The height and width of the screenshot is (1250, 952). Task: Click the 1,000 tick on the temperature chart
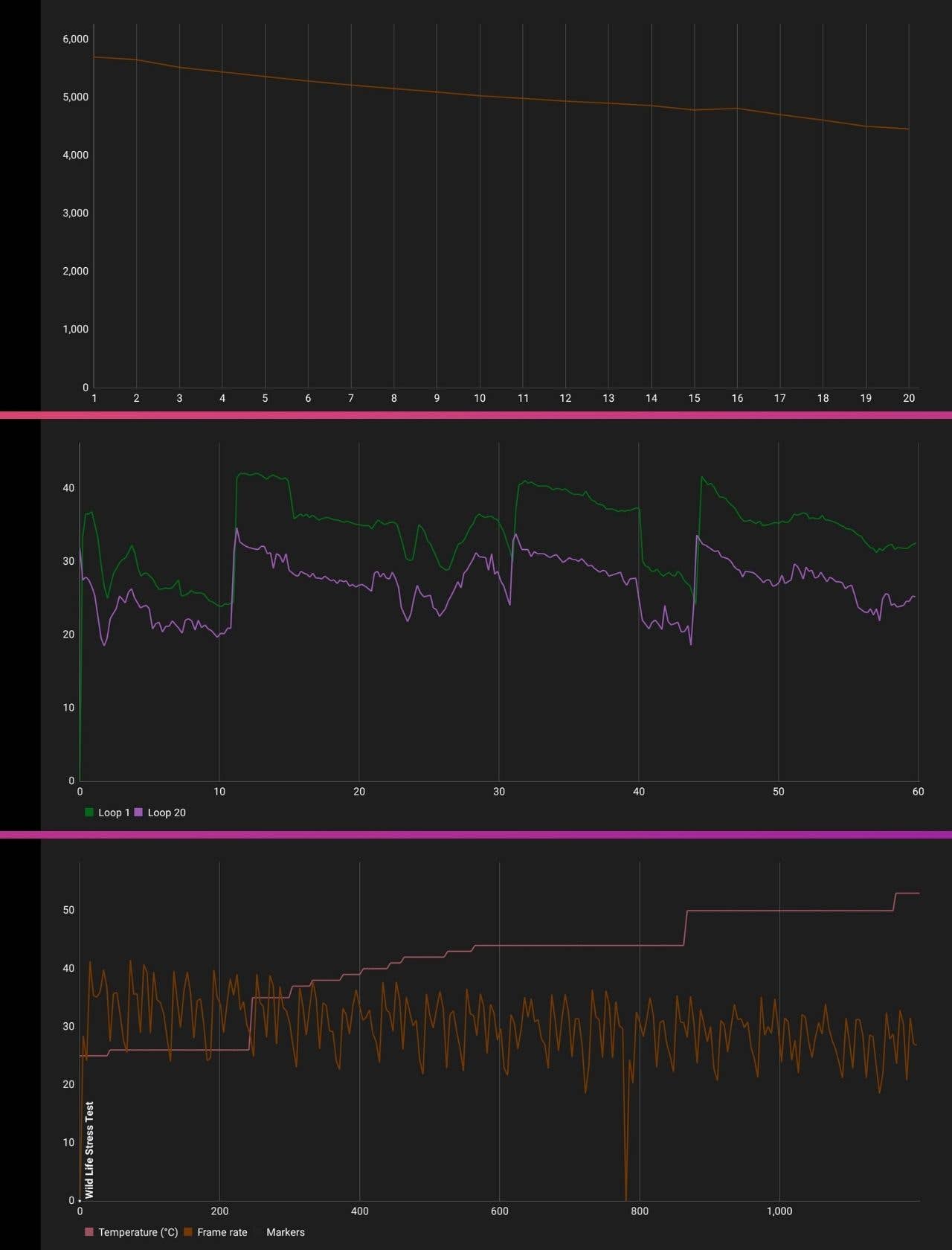pos(779,1211)
